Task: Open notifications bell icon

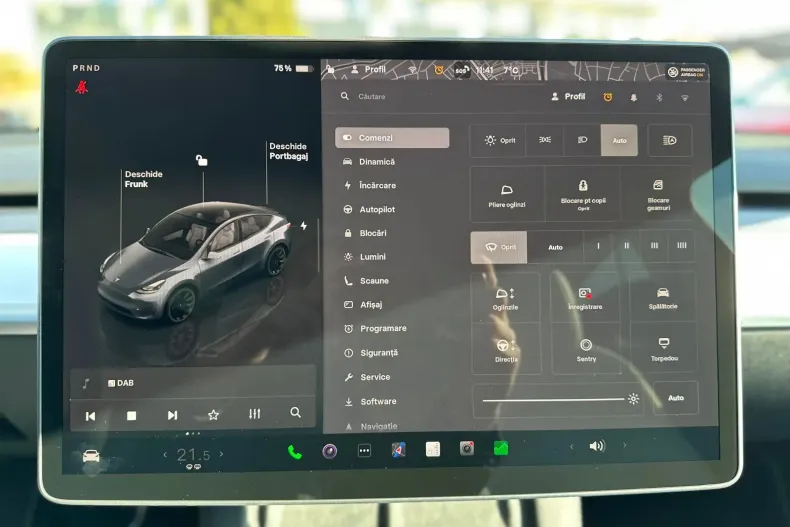Action: tap(633, 98)
